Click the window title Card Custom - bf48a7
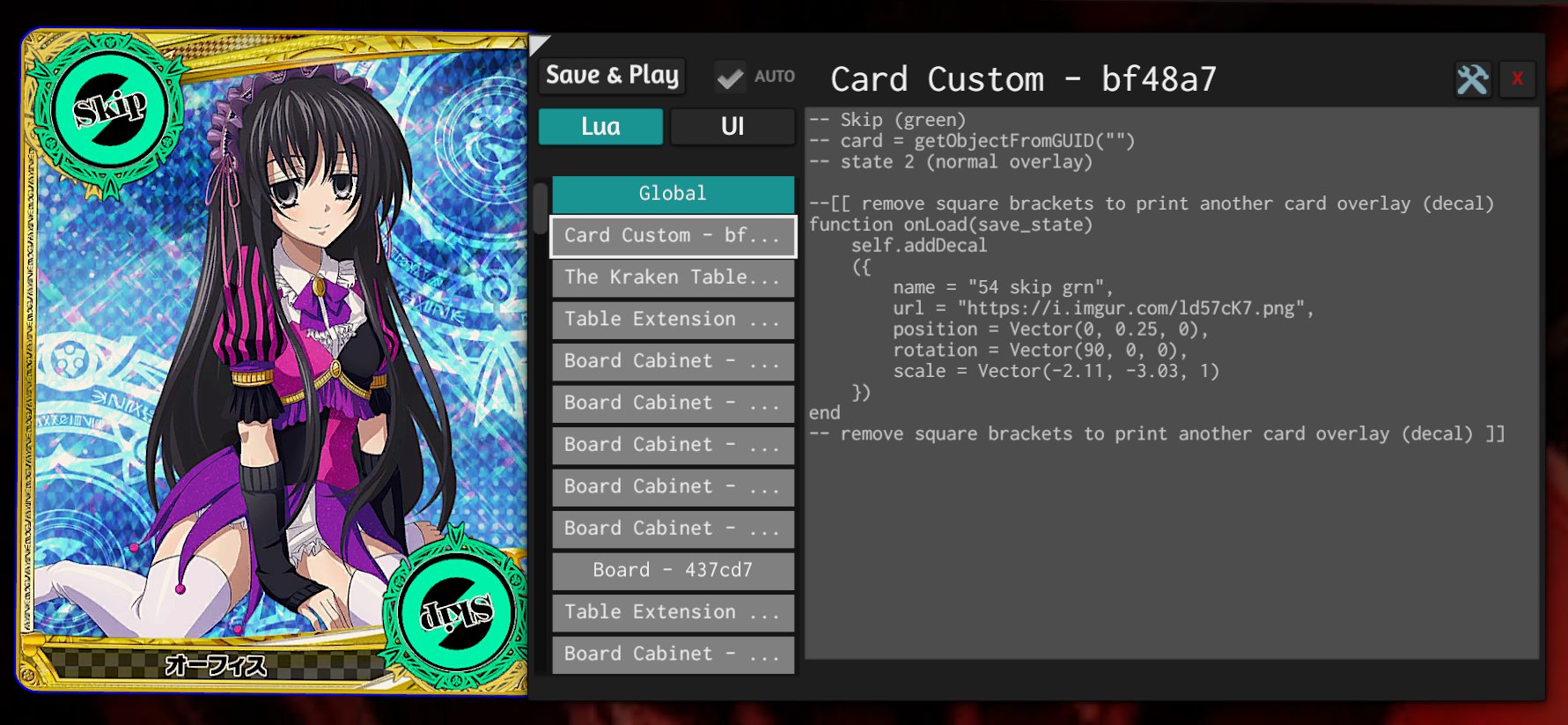This screenshot has height=725, width=1568. click(x=1023, y=79)
